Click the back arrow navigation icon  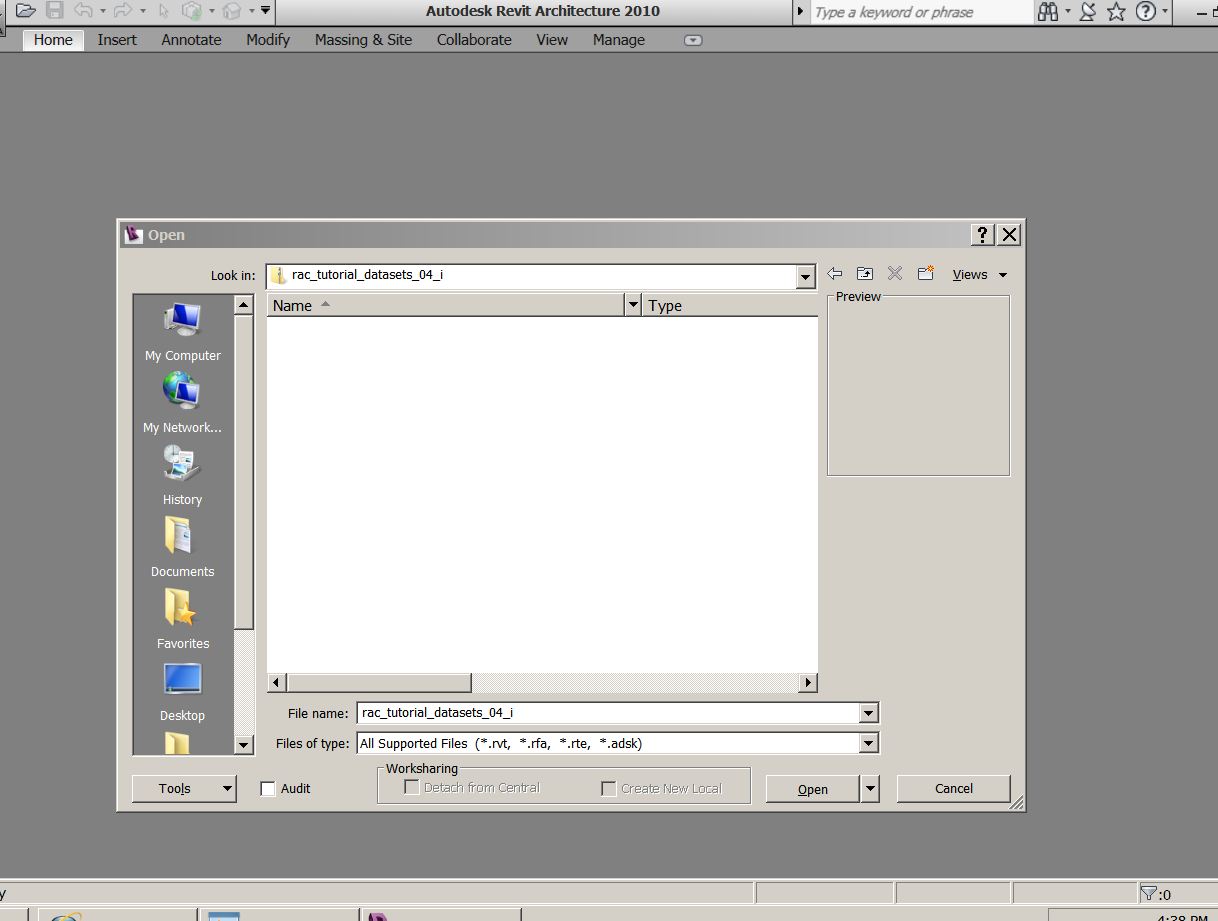point(834,274)
